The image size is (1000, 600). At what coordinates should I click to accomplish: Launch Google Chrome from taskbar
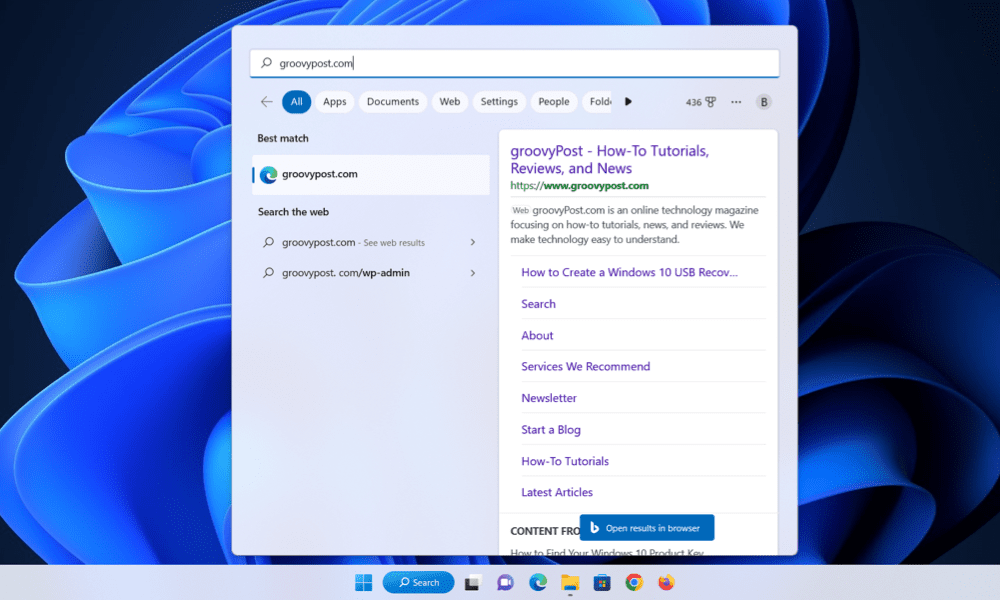click(x=634, y=582)
